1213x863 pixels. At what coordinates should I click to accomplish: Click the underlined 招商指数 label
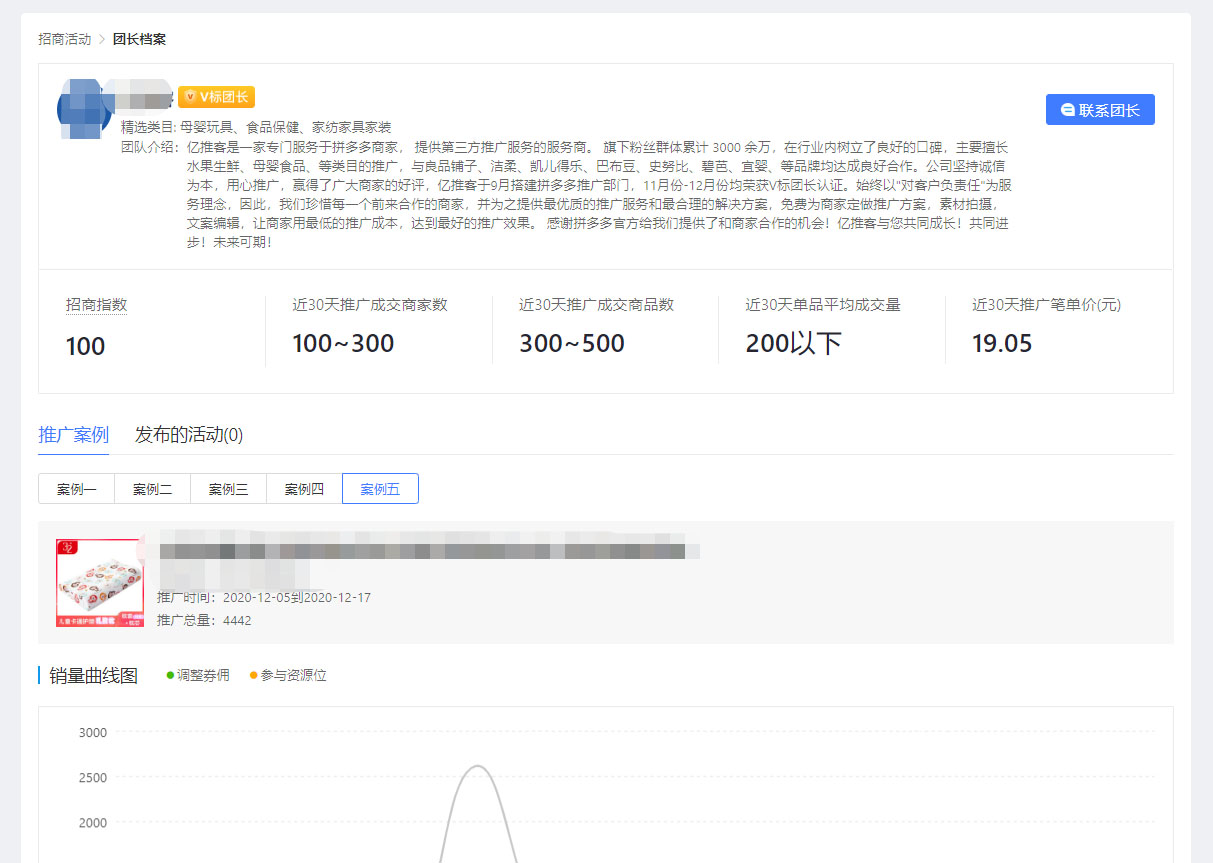pyautogui.click(x=96, y=305)
